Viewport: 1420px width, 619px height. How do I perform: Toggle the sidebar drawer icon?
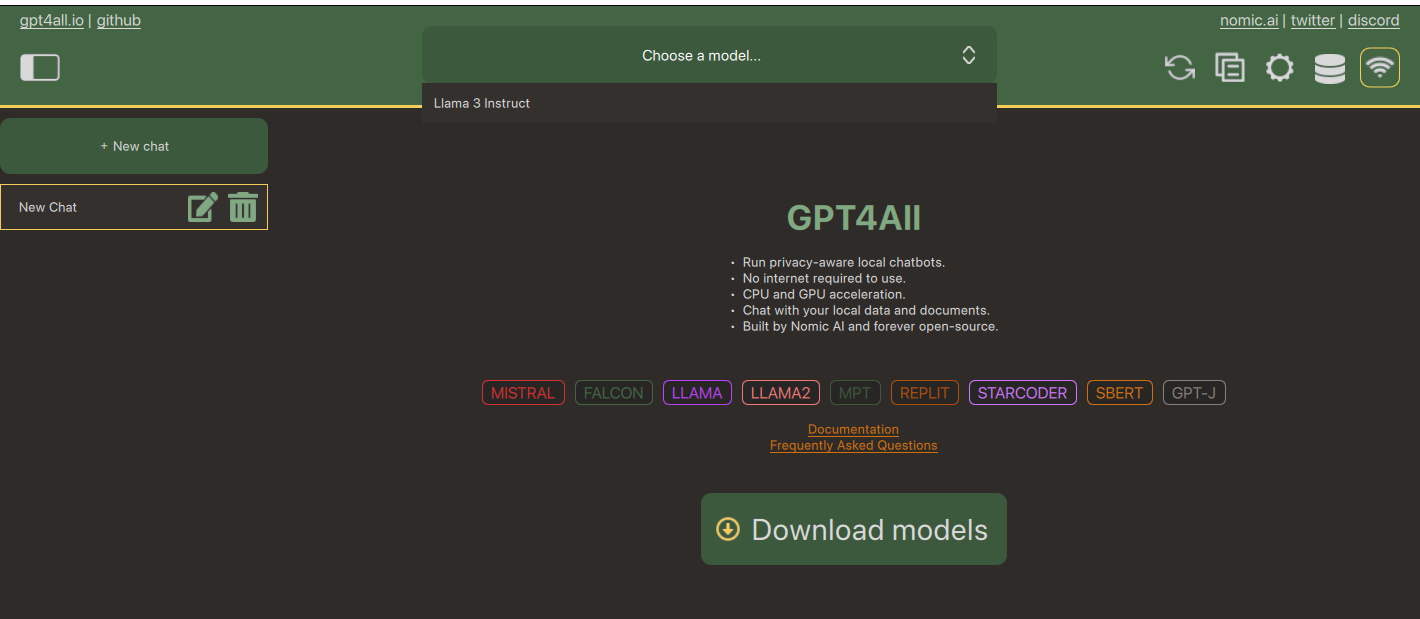click(40, 67)
